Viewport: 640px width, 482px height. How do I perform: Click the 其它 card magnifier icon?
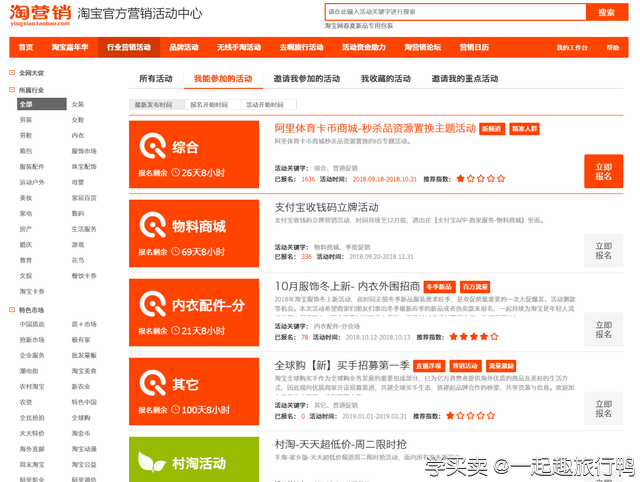[153, 383]
